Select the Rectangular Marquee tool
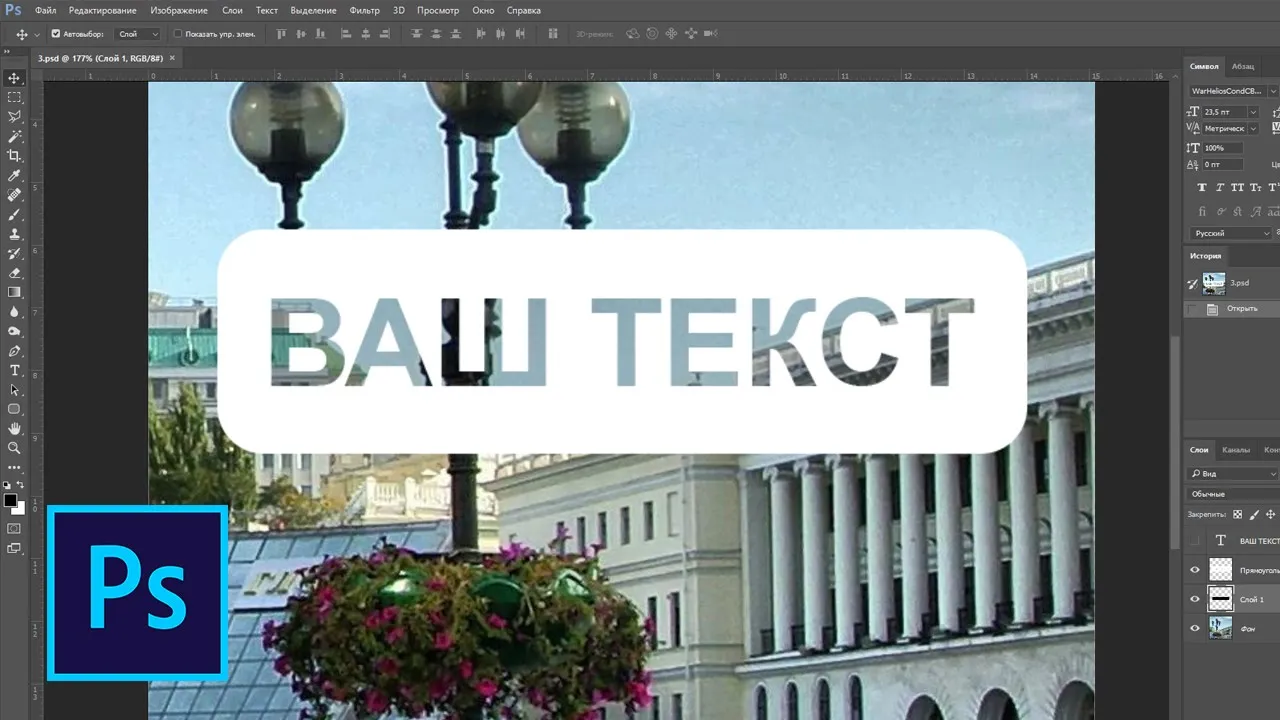The image size is (1280, 720). pyautogui.click(x=14, y=98)
